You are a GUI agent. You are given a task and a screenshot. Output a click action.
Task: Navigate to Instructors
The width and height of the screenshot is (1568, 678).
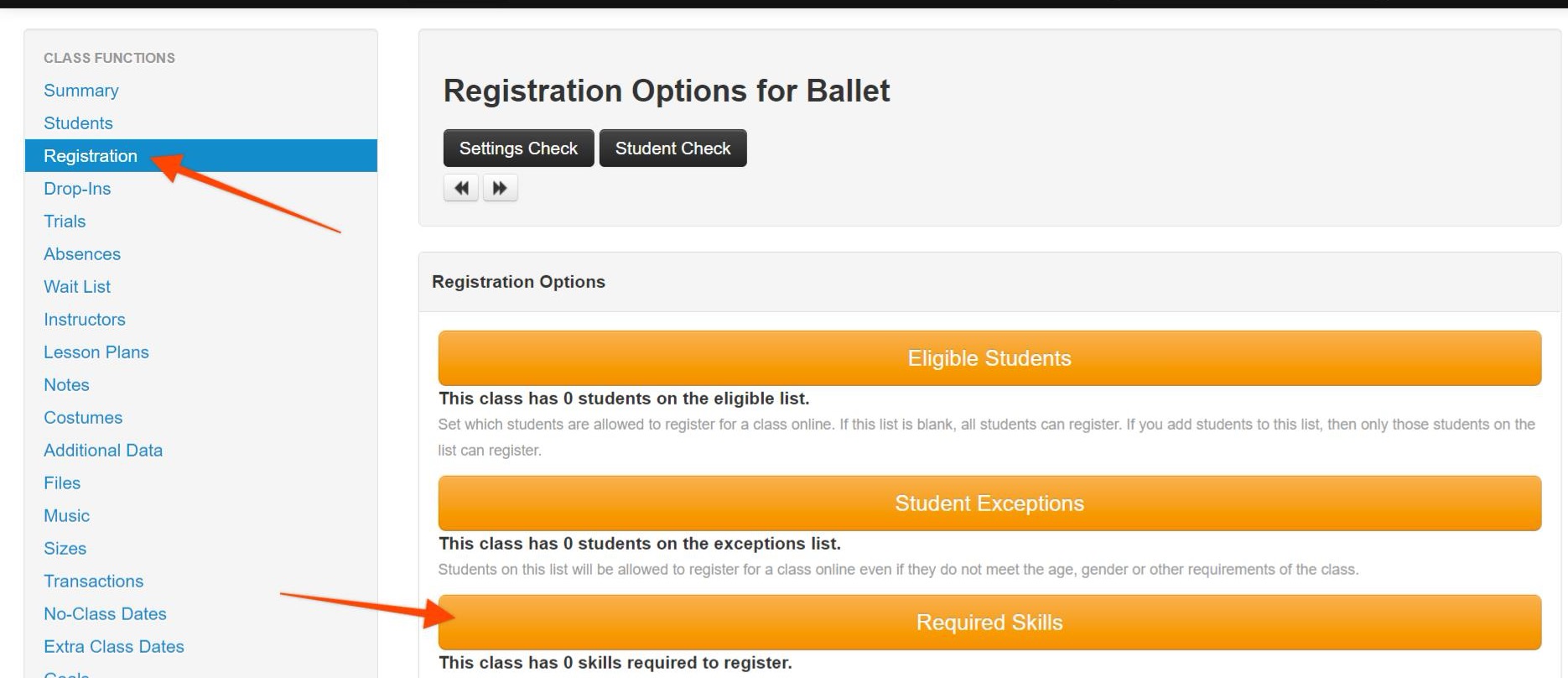click(85, 320)
